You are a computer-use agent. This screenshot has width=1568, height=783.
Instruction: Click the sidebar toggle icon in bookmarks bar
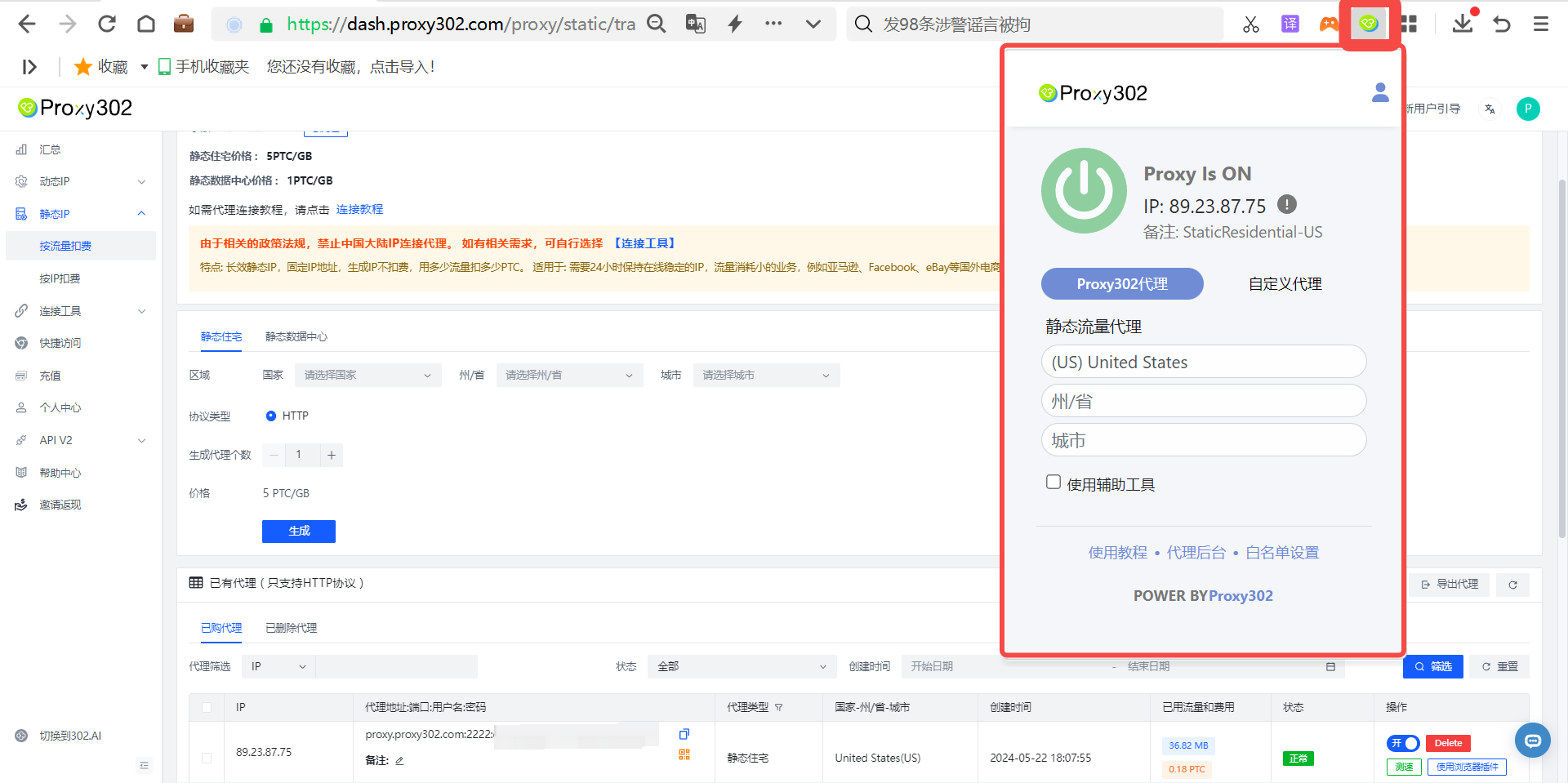point(29,67)
